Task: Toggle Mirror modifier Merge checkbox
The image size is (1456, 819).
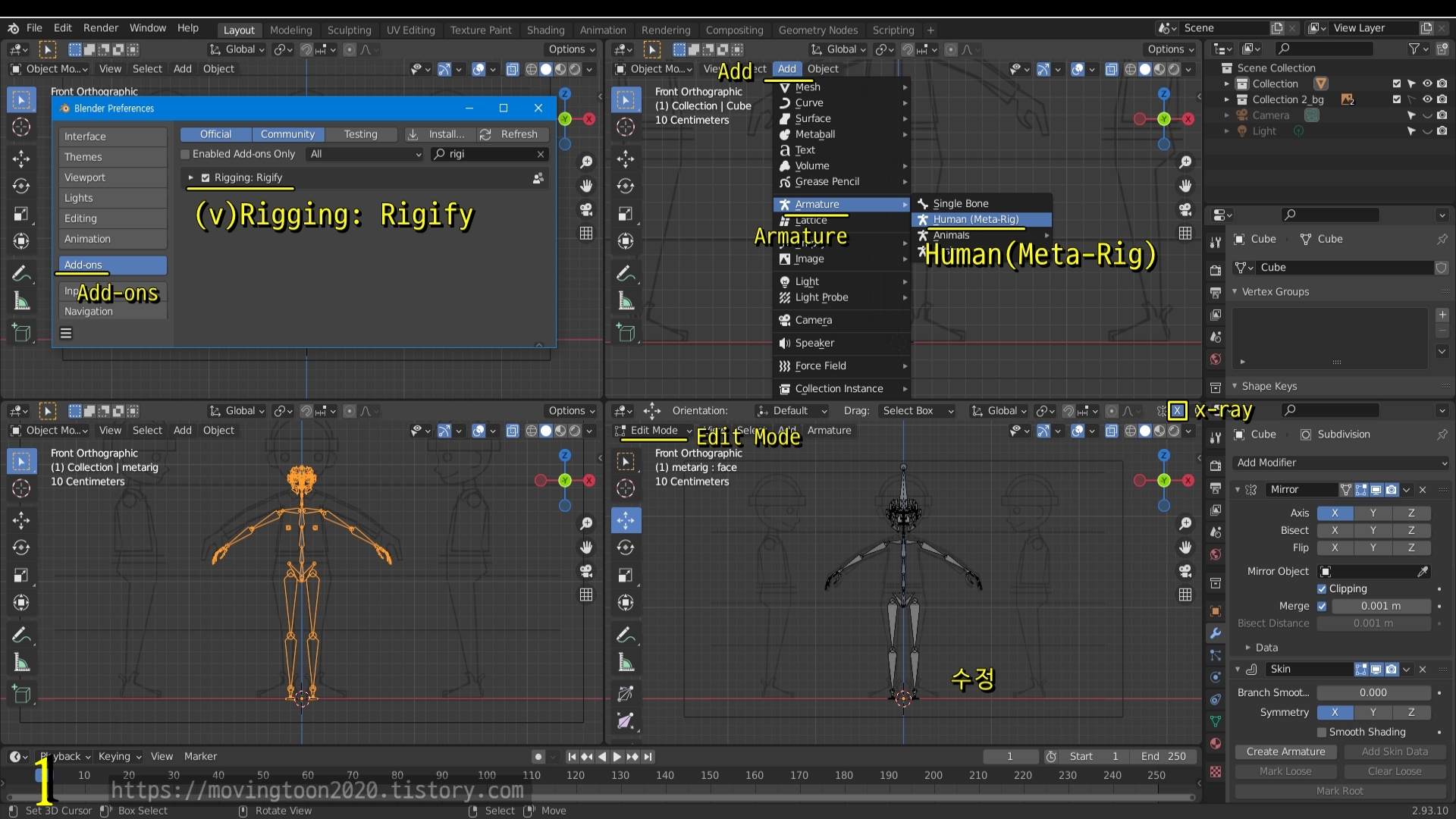Action: tap(1322, 607)
